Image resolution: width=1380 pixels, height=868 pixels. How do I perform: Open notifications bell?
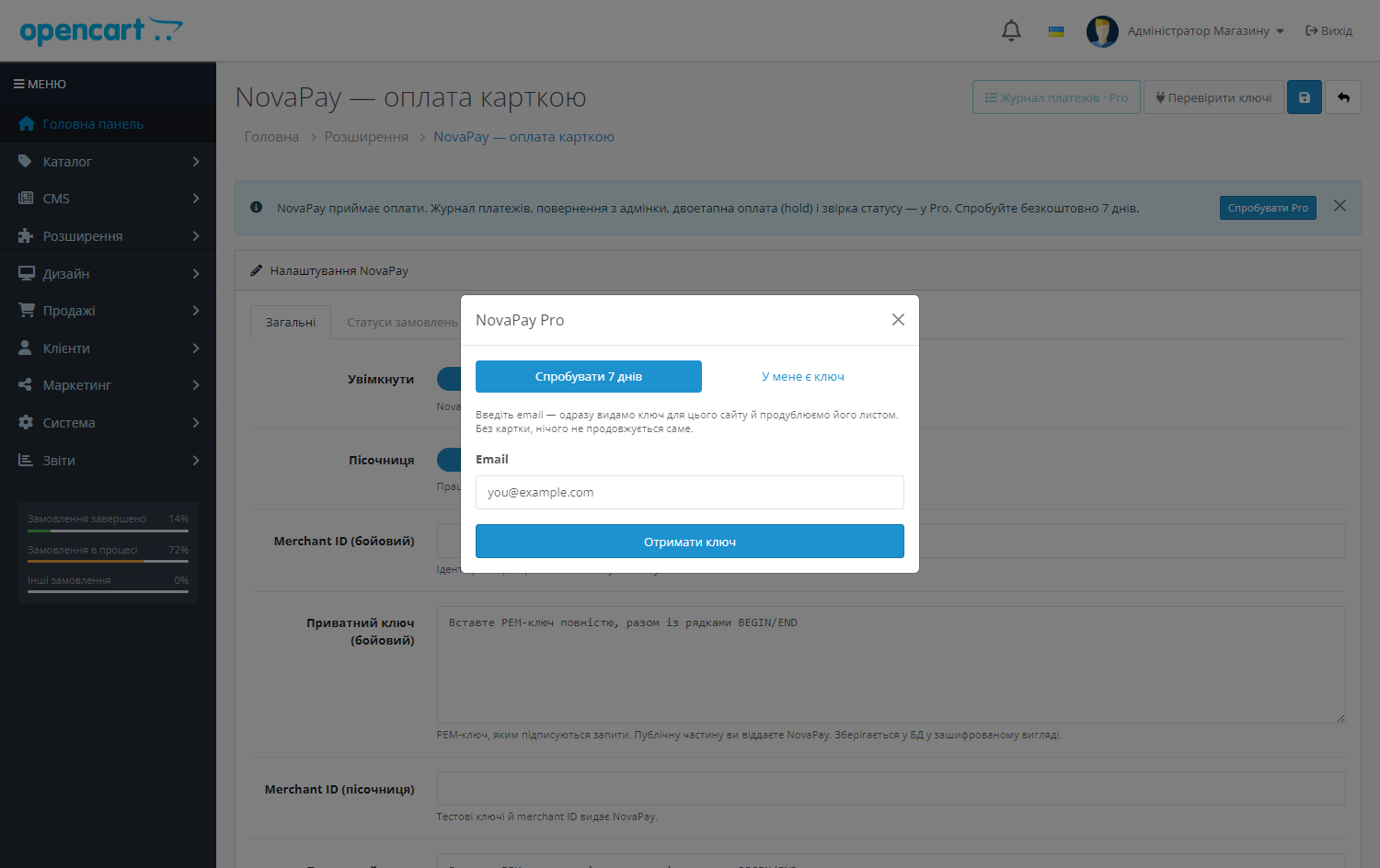[1011, 30]
